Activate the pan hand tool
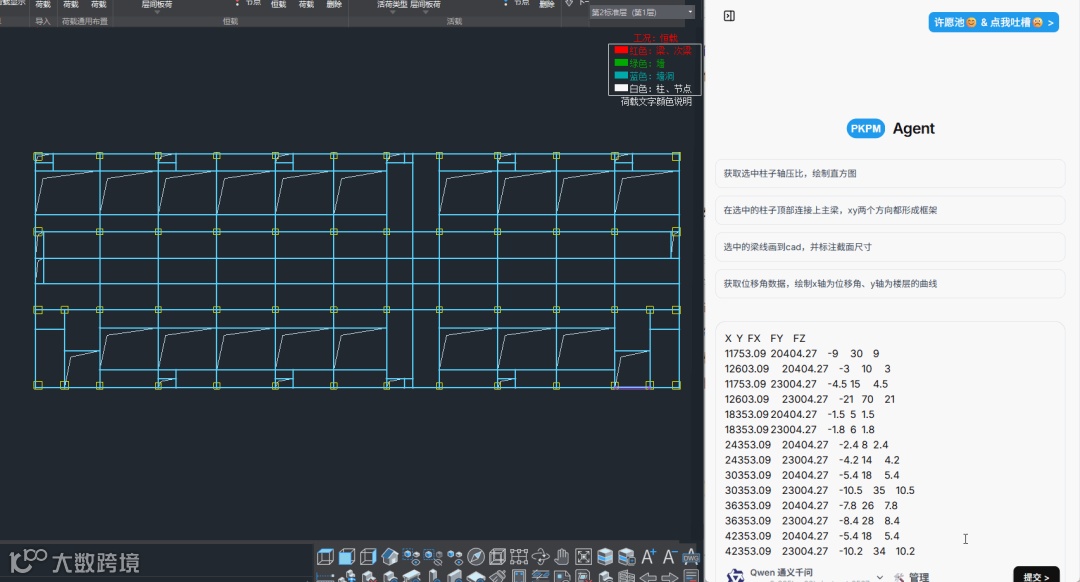The image size is (1080, 582). [x=562, y=557]
